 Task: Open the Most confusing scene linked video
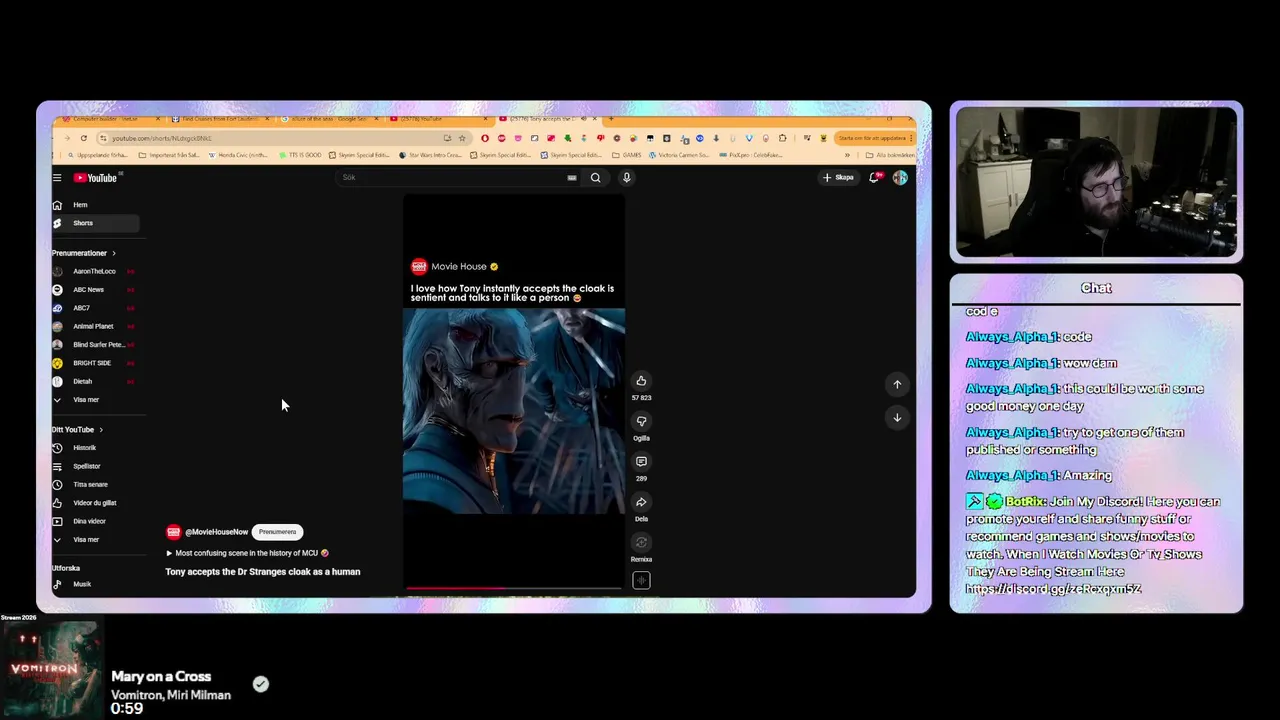[x=247, y=553]
